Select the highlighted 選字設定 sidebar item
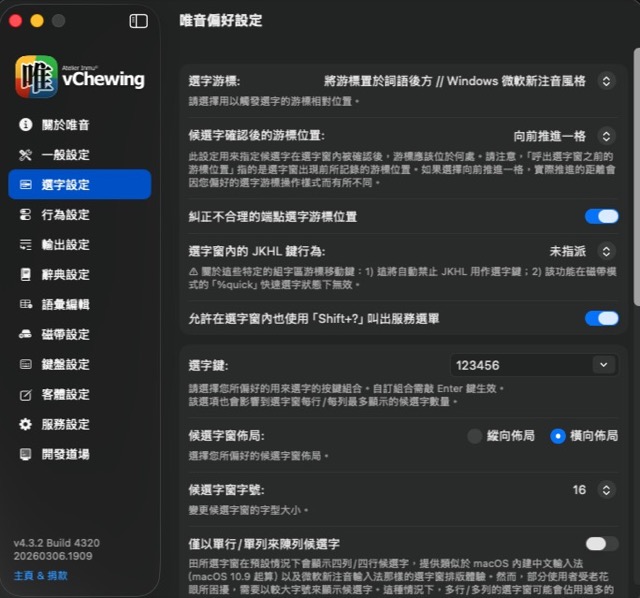This screenshot has width=640, height=598. [x=80, y=185]
